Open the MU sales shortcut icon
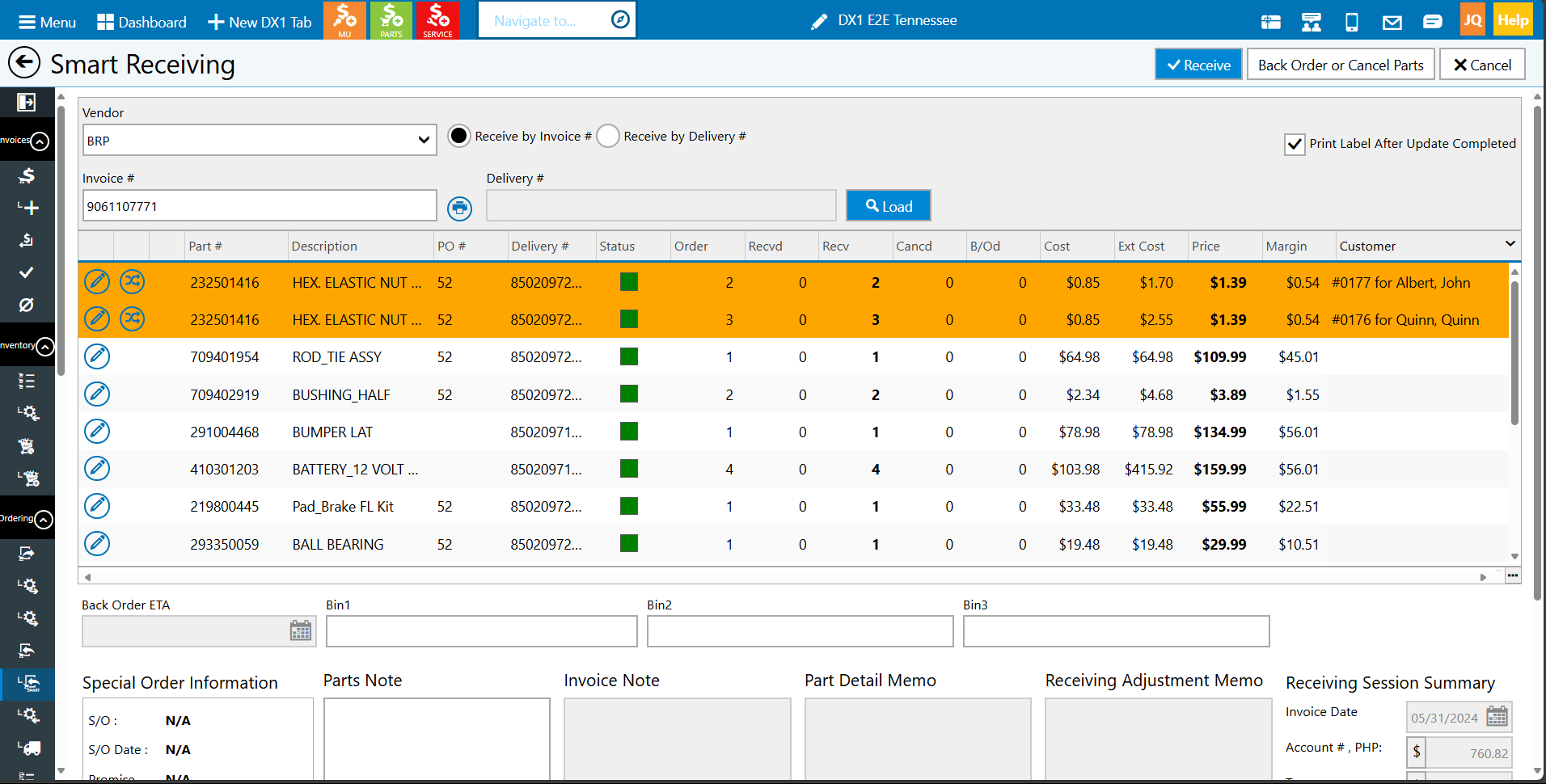Screen dimensions: 1546x784 [344, 20]
